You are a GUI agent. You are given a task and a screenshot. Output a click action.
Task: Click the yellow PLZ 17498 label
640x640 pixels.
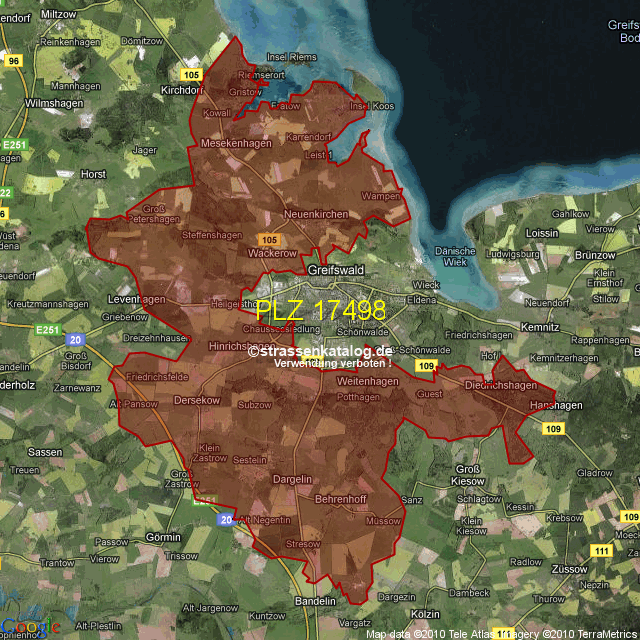point(321,310)
